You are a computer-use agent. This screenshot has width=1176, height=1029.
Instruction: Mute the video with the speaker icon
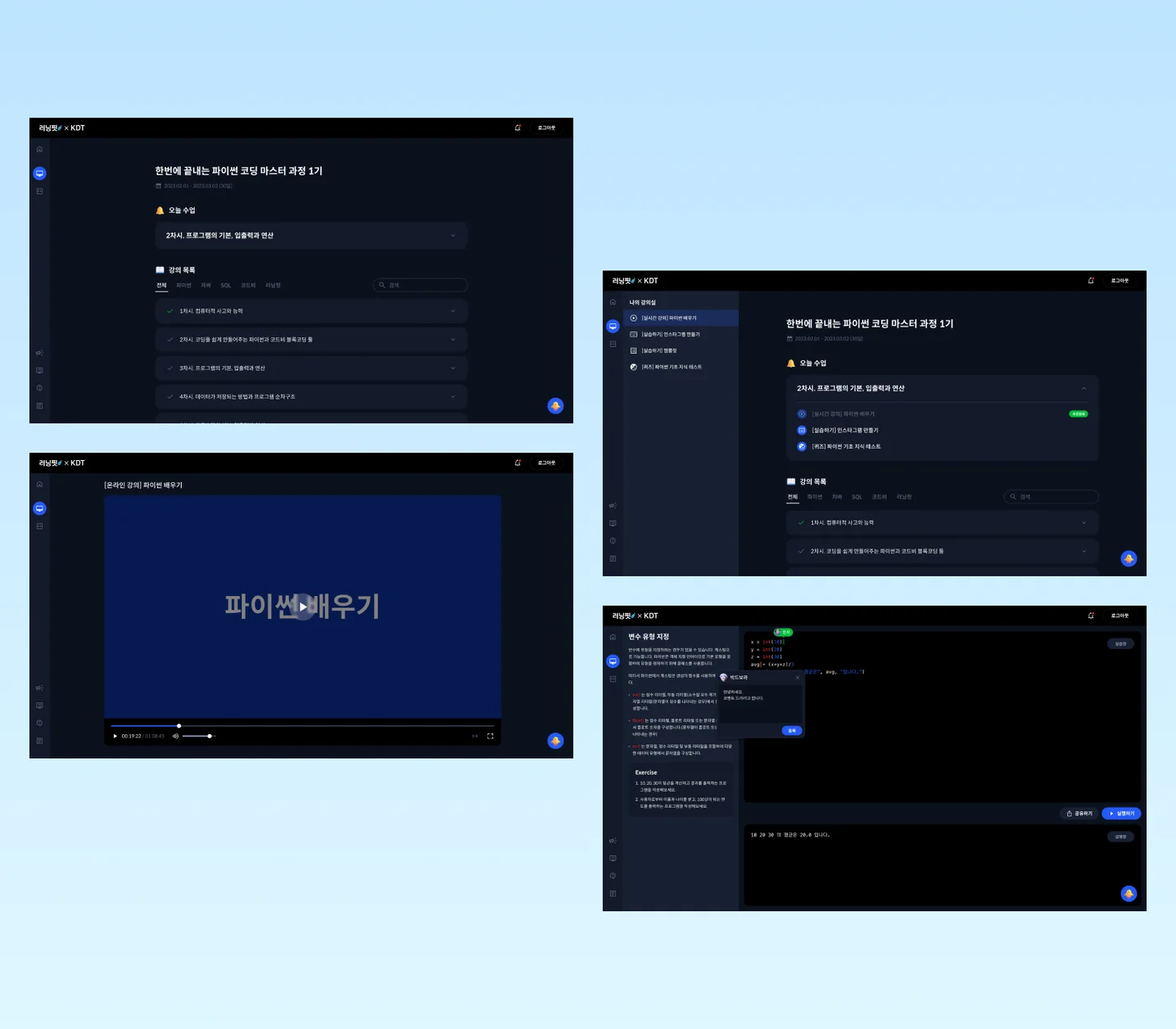[175, 736]
